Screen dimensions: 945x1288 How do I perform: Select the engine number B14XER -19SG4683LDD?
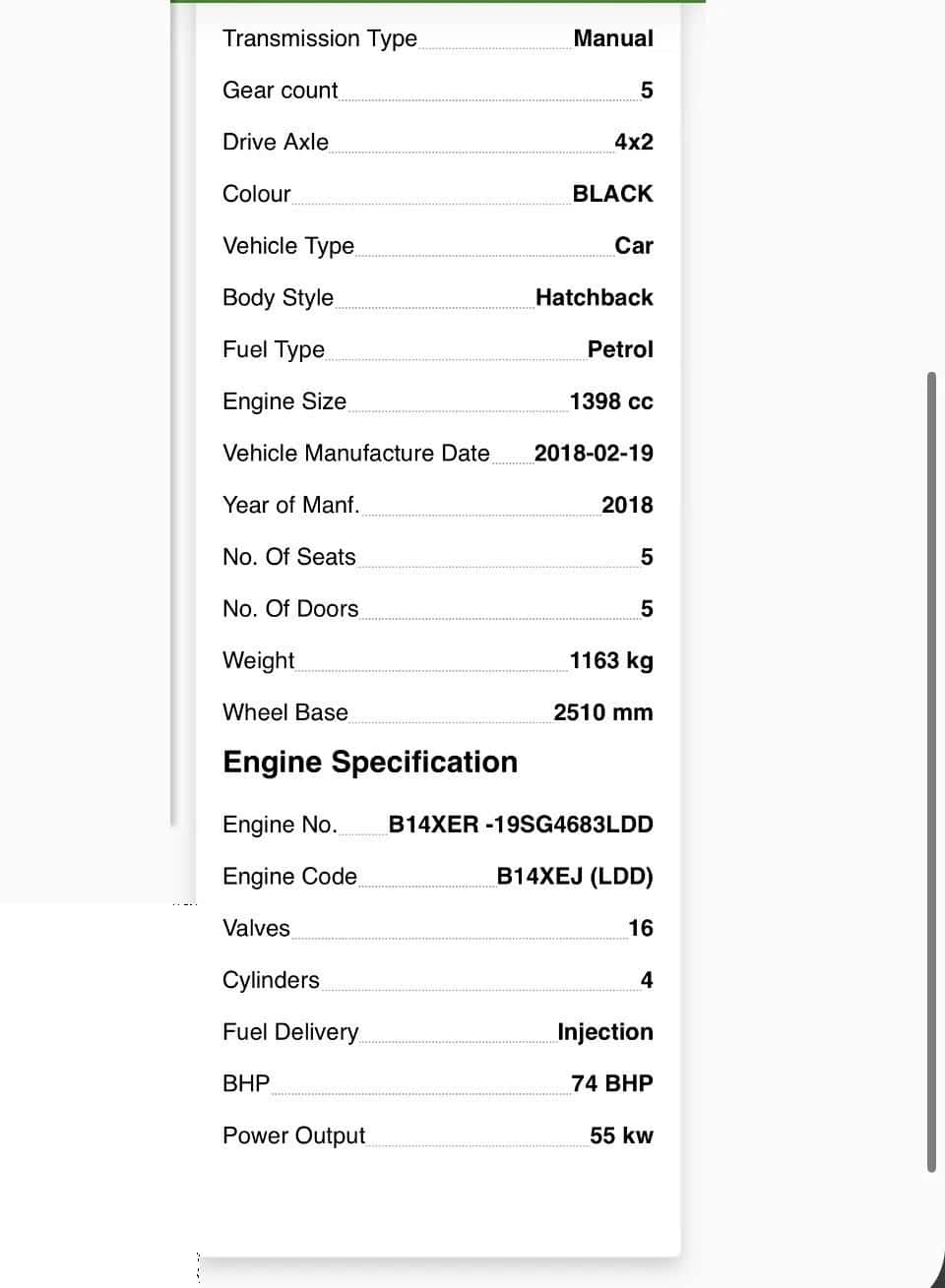pyautogui.click(x=521, y=825)
